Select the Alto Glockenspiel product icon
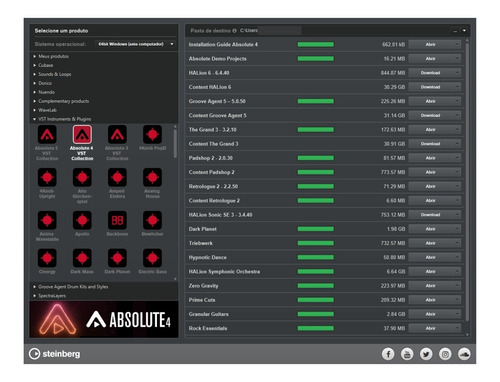The image size is (500, 382). click(82, 177)
